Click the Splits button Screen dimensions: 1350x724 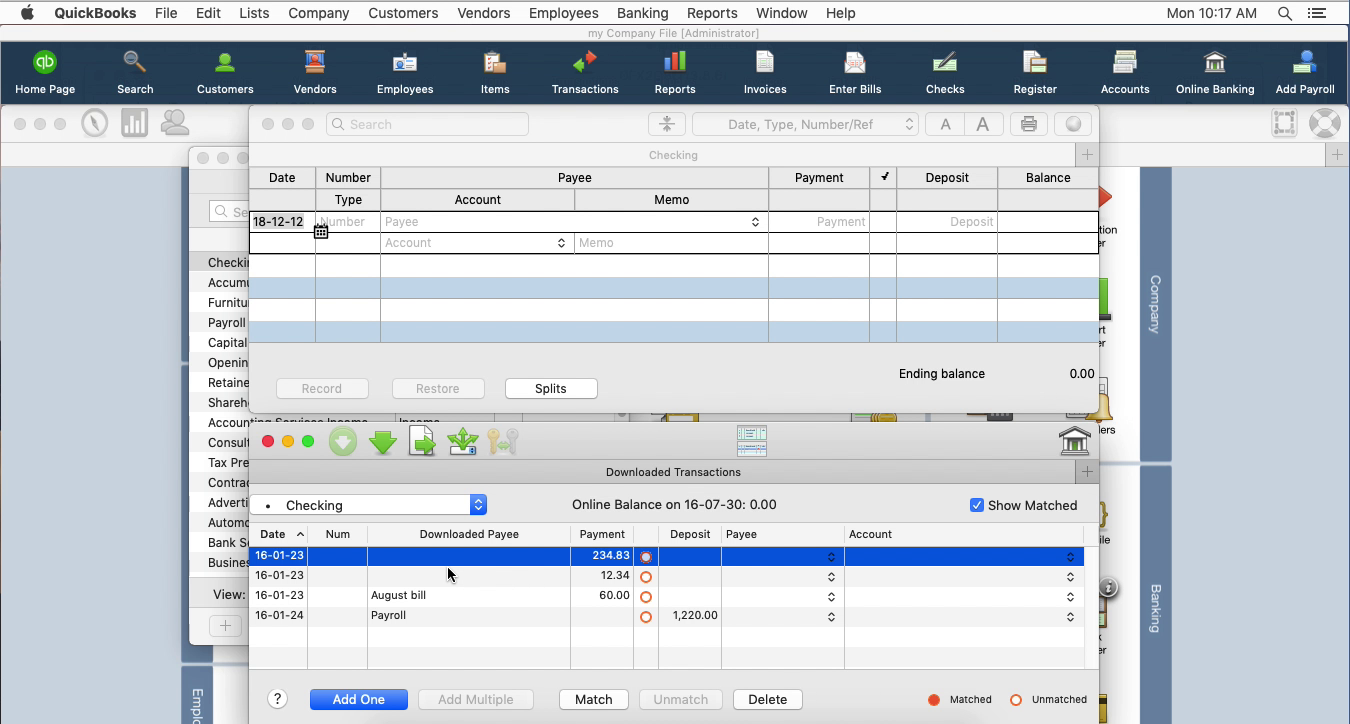pos(551,388)
